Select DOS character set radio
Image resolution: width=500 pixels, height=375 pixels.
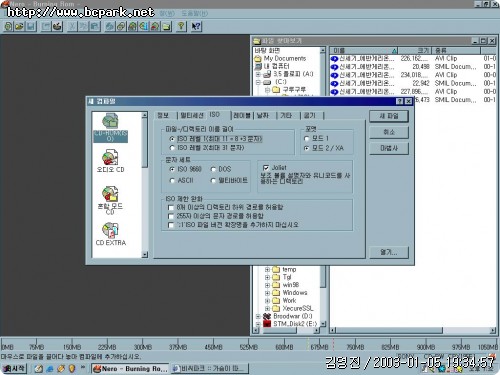click(x=213, y=169)
